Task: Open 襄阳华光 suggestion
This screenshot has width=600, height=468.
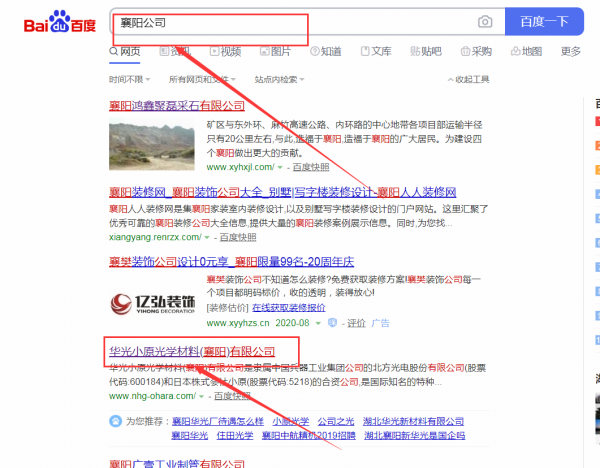Action: pos(190,435)
